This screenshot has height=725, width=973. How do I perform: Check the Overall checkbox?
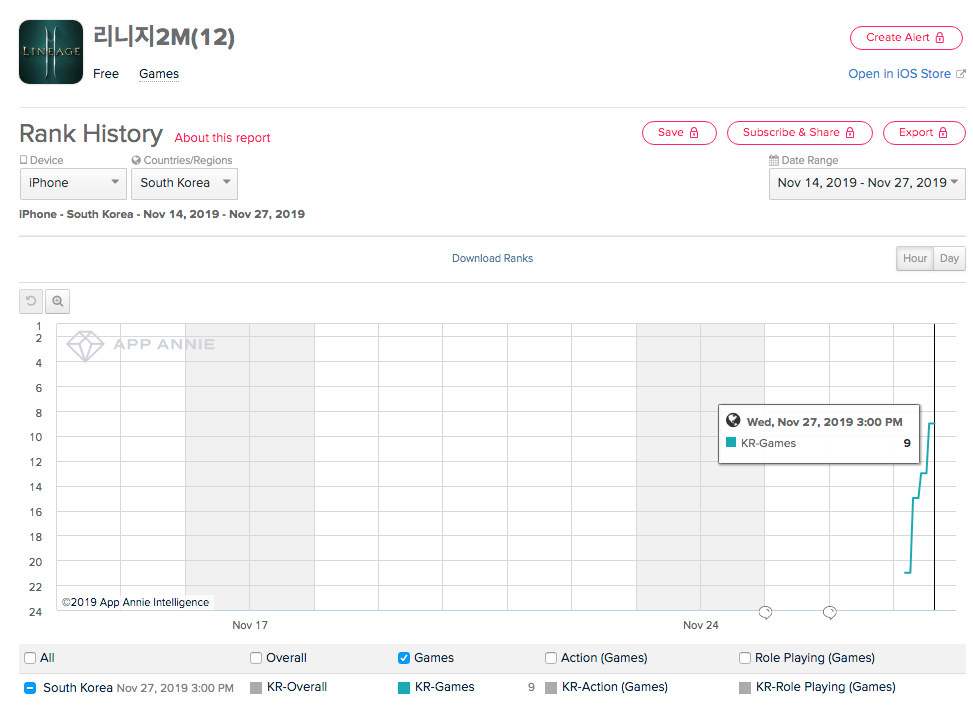256,658
